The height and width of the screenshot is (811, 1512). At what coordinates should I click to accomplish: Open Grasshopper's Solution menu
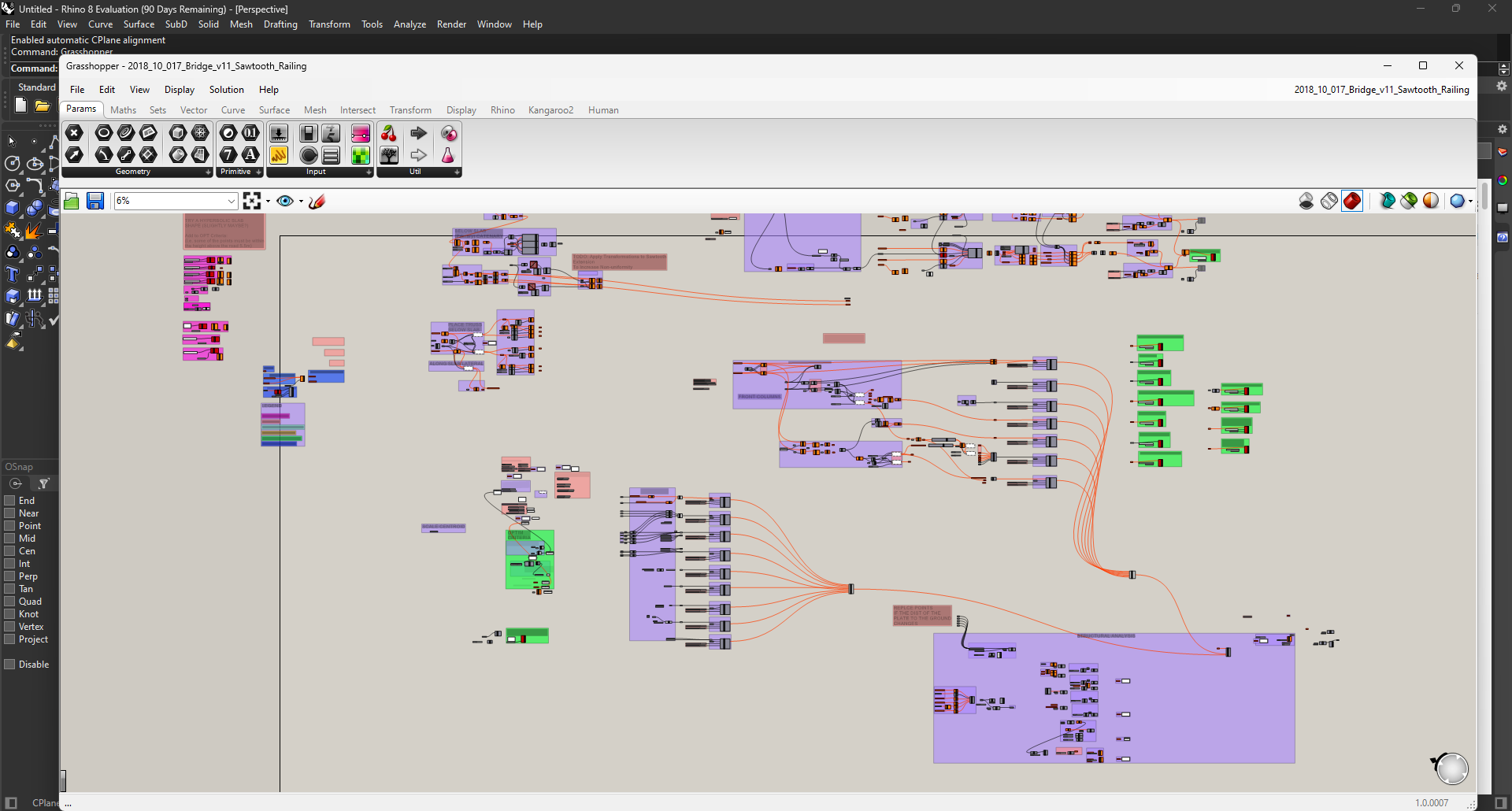pyautogui.click(x=226, y=90)
